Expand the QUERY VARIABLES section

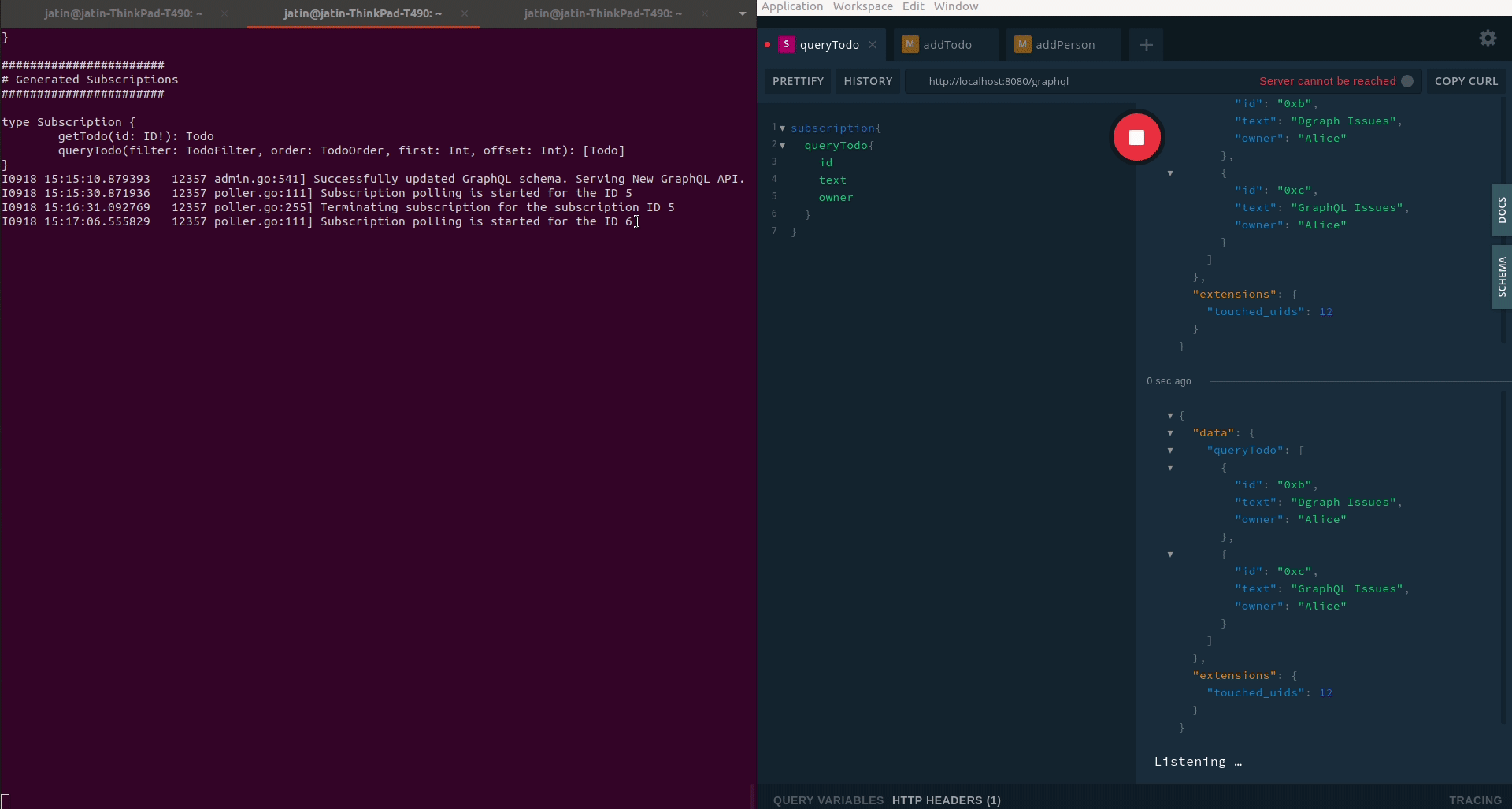828,800
